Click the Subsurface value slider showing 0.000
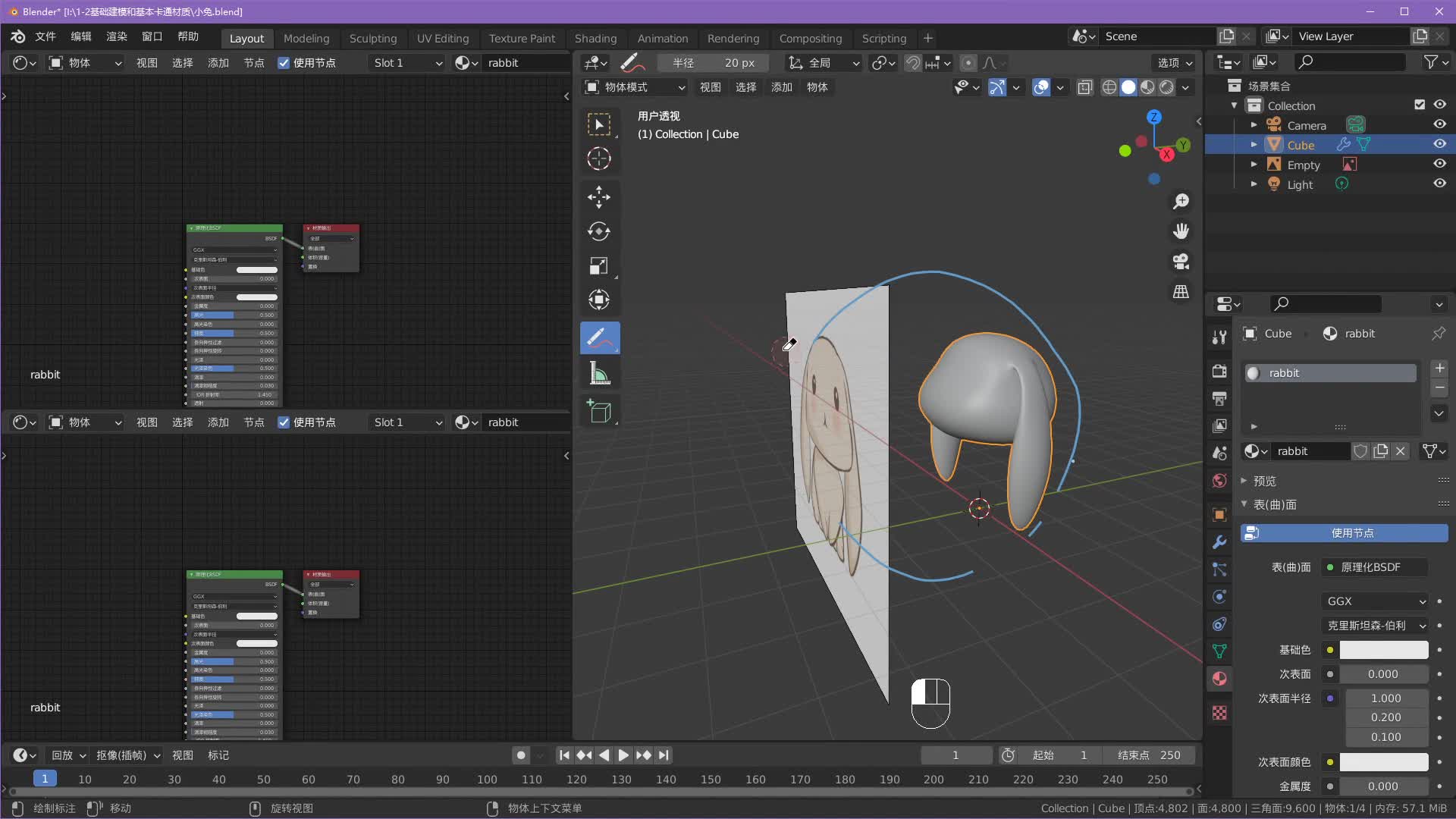Viewport: 1456px width, 819px height. [1383, 674]
